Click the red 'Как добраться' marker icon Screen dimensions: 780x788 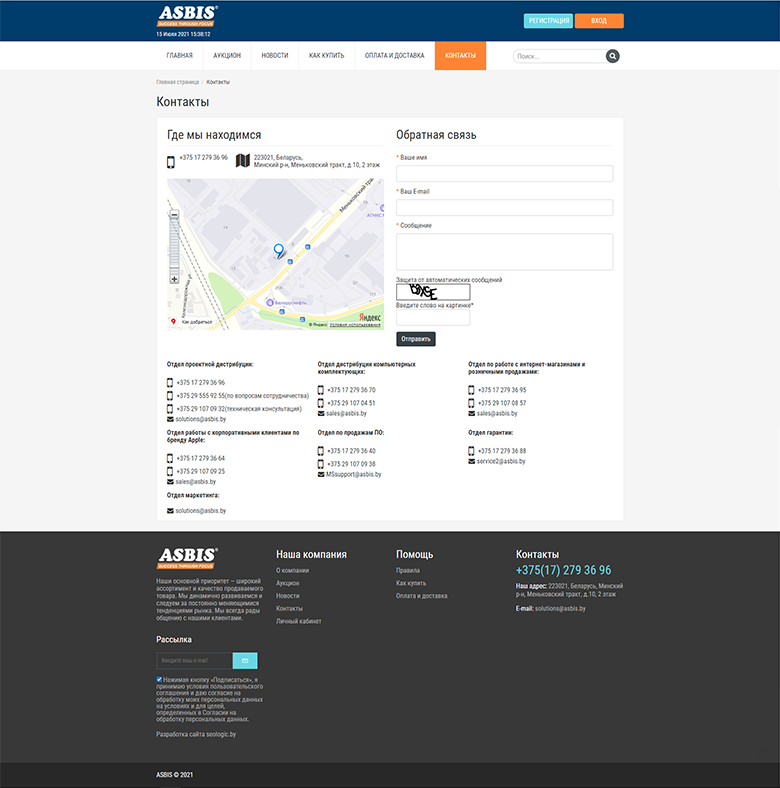pyautogui.click(x=174, y=322)
